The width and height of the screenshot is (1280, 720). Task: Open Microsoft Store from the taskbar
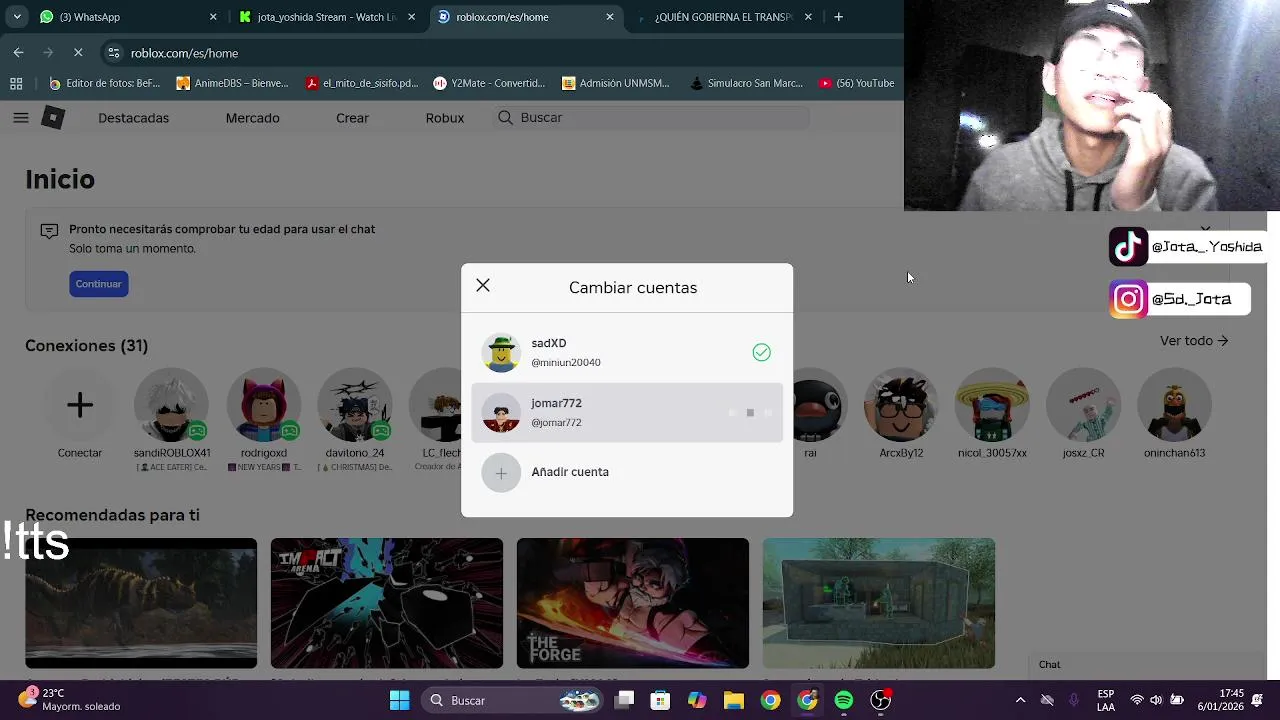(660, 700)
